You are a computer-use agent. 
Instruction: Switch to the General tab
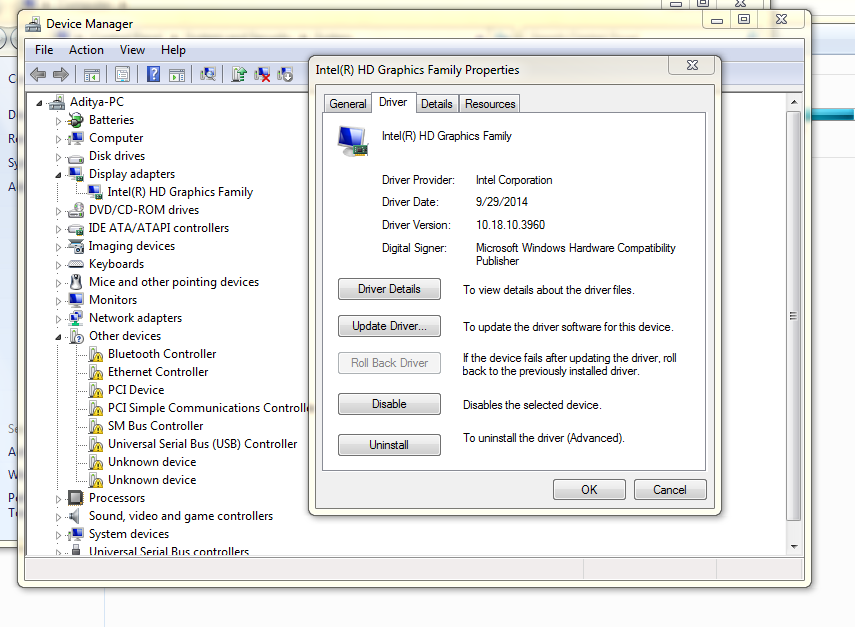click(348, 104)
